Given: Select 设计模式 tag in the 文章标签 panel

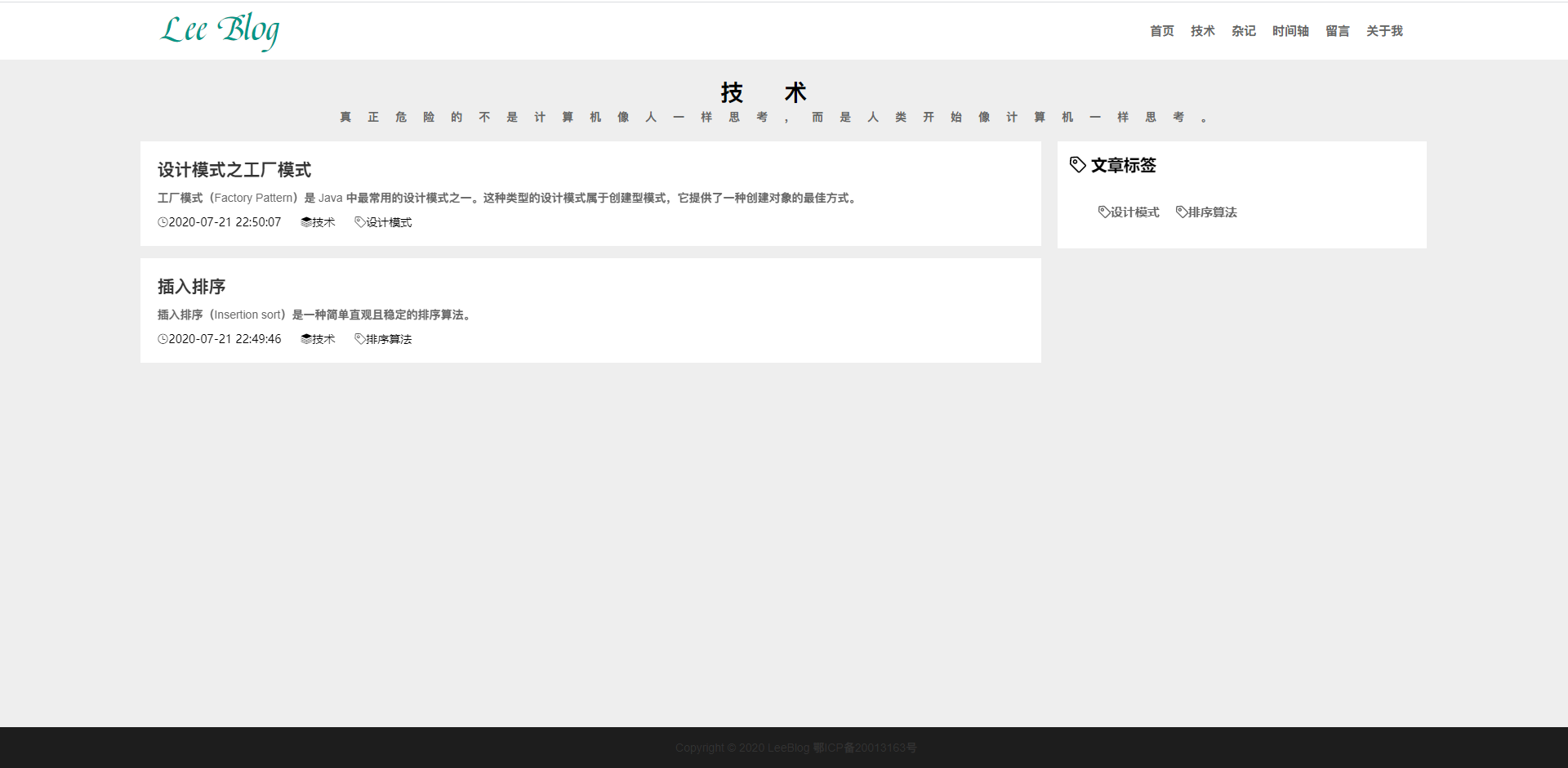Looking at the screenshot, I should [x=1129, y=212].
